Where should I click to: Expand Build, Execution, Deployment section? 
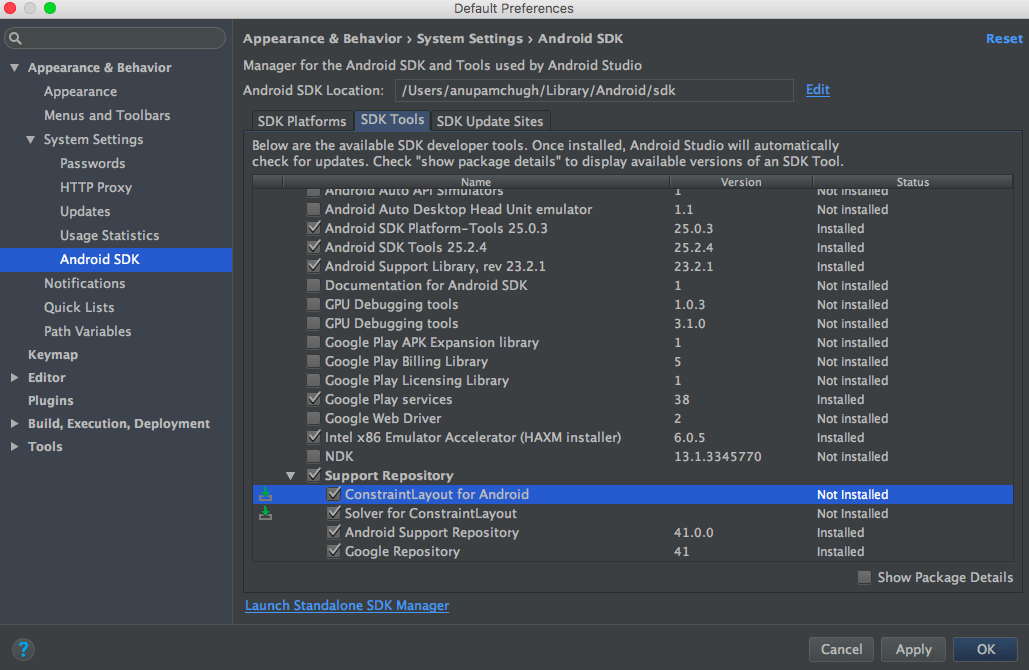14,424
